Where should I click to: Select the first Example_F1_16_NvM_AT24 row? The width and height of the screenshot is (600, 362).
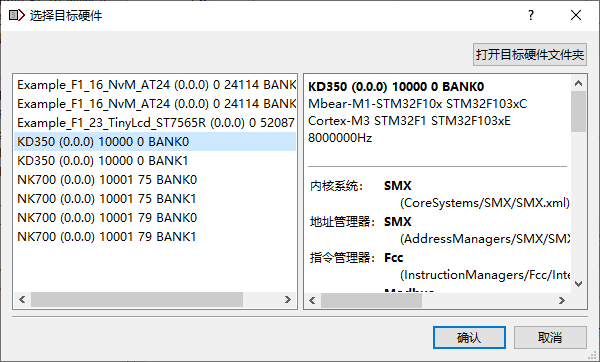coord(155,85)
